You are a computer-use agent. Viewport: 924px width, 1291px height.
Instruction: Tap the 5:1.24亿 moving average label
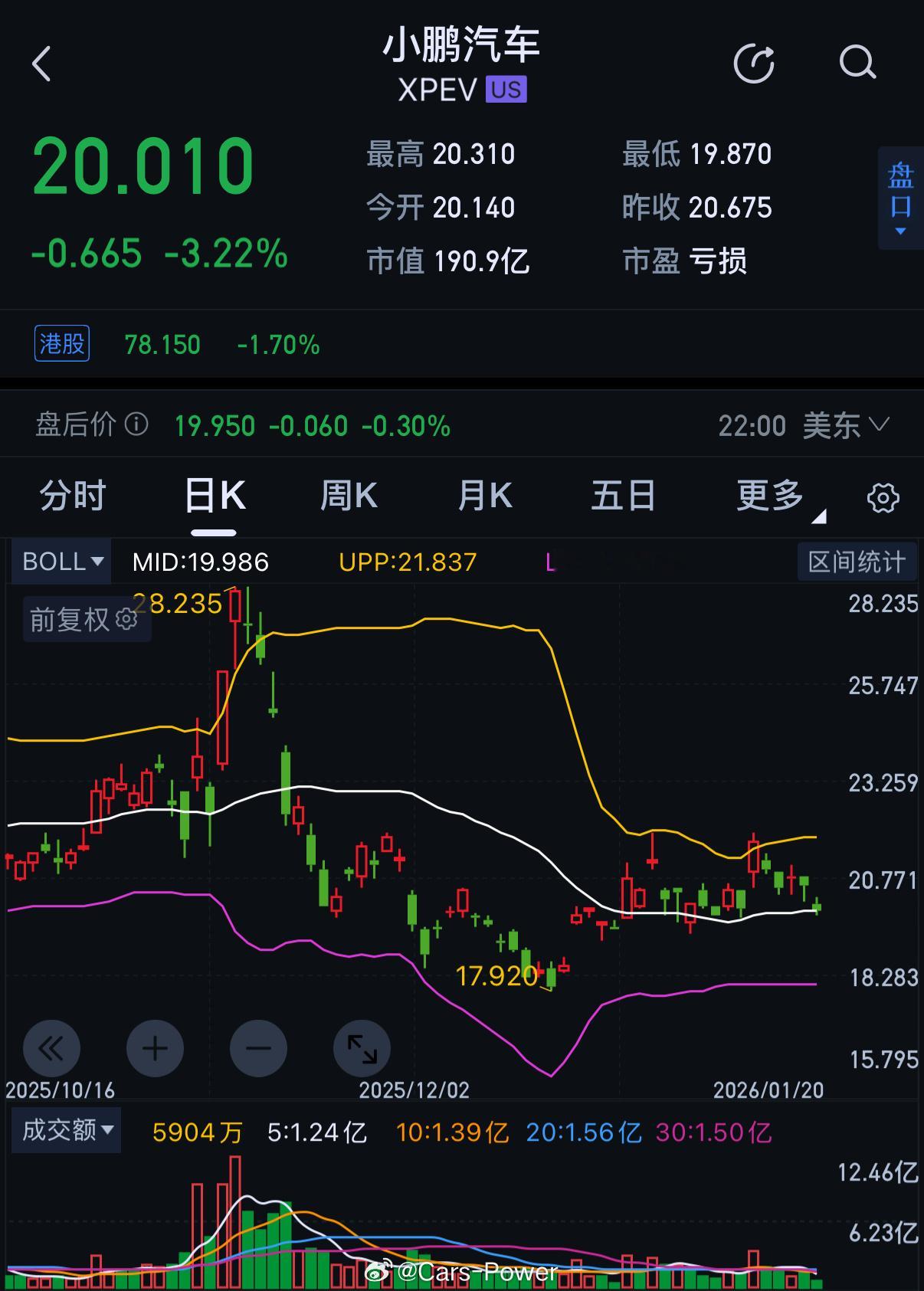(317, 1132)
